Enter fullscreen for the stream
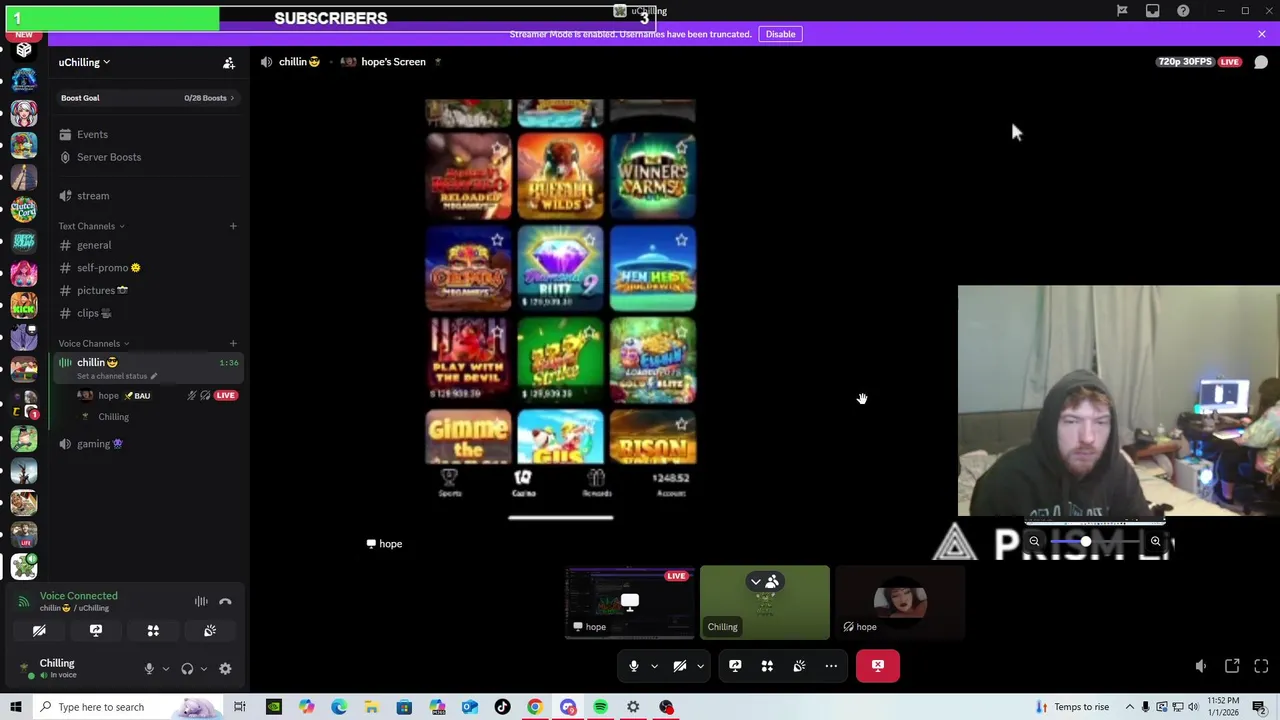This screenshot has width=1280, height=720. pos(1261,666)
